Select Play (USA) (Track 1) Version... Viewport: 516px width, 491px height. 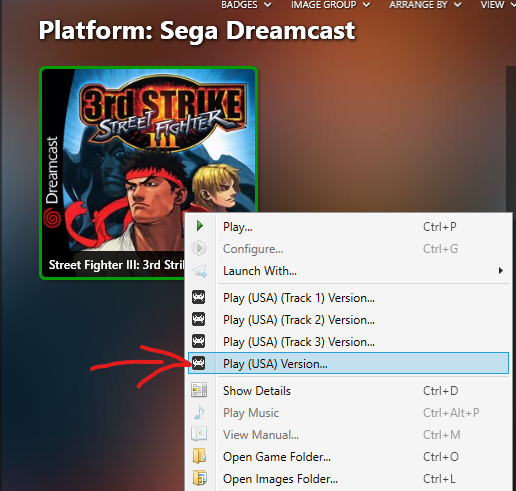point(348,298)
